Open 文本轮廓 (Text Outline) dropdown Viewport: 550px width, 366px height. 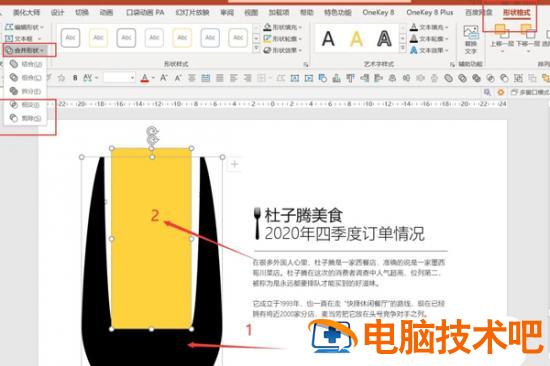coord(429,39)
